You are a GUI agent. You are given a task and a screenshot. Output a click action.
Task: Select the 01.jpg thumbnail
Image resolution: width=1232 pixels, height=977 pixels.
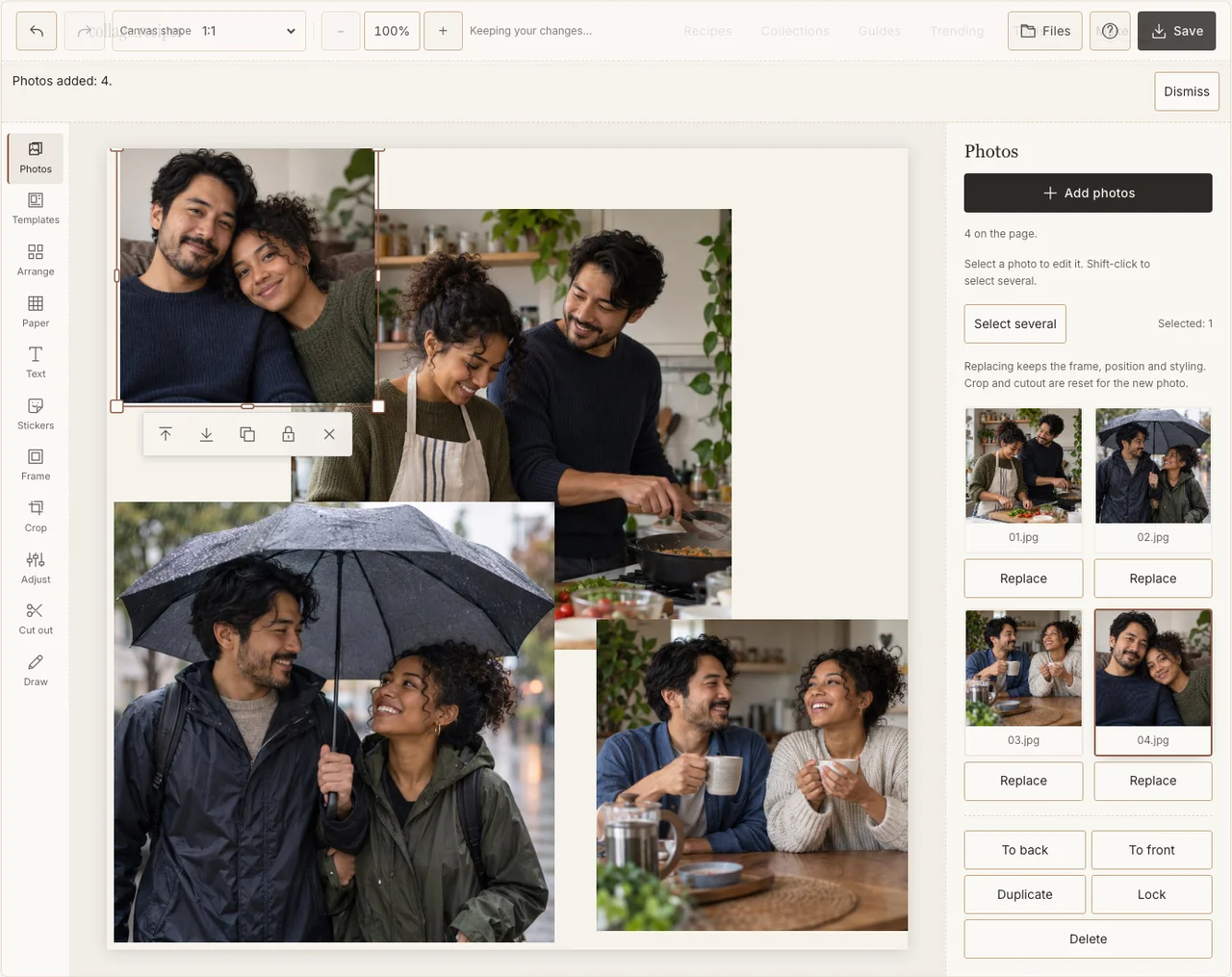coord(1023,478)
